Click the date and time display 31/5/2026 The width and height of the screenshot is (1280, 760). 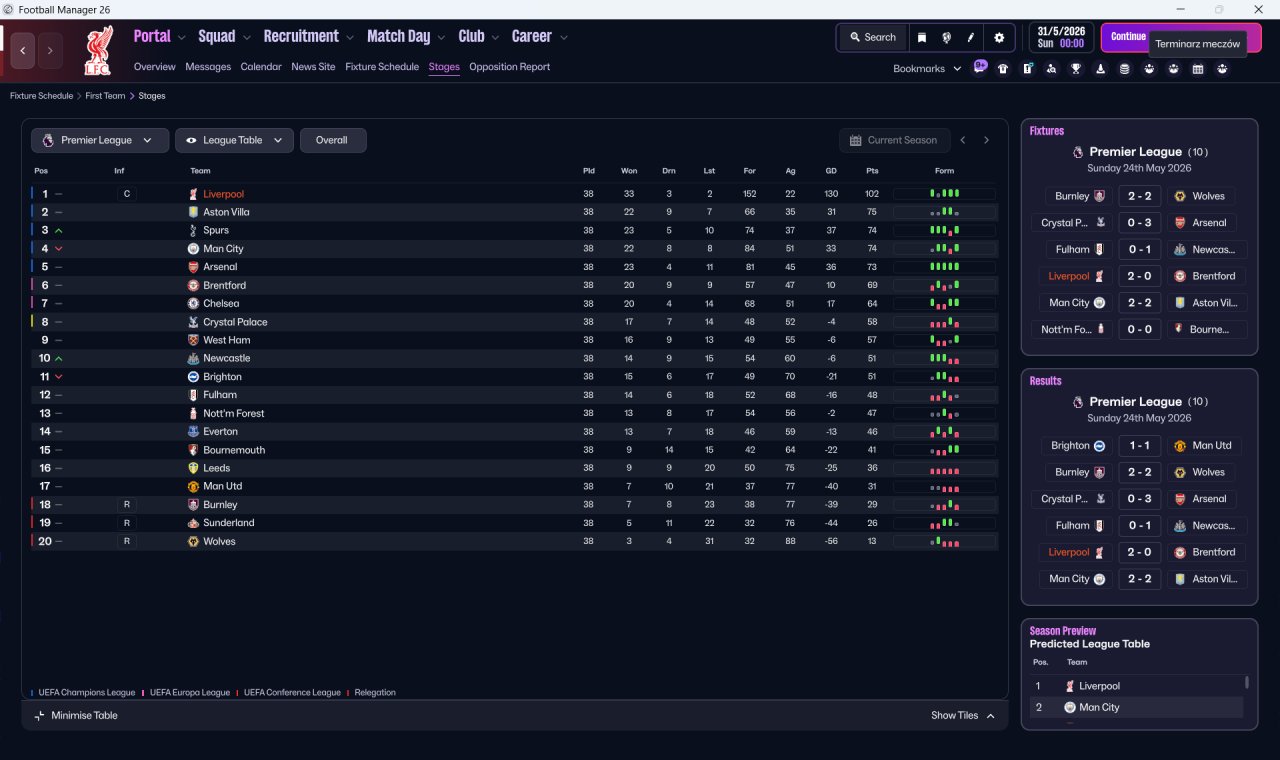(1061, 37)
